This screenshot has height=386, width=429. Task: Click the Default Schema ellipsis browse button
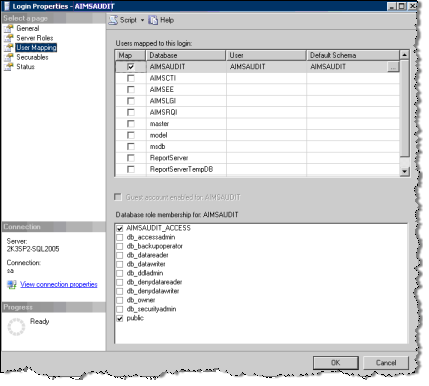[393, 67]
